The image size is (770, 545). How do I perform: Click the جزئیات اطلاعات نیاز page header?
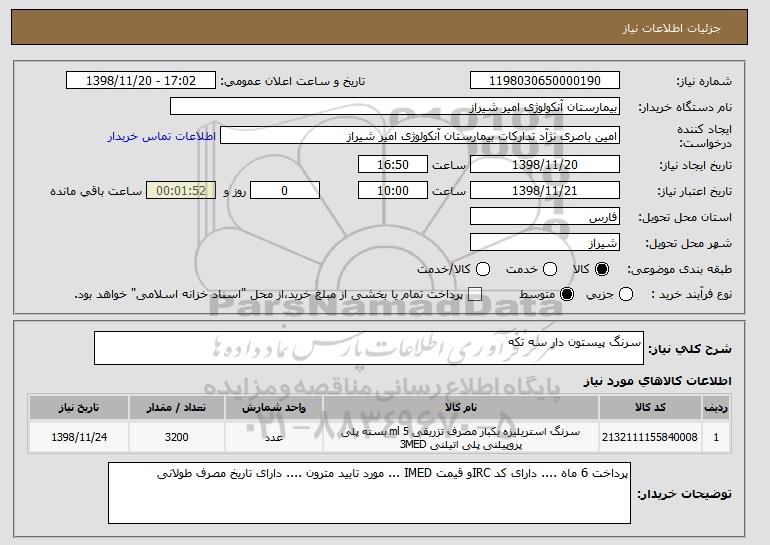pyautogui.click(x=671, y=28)
